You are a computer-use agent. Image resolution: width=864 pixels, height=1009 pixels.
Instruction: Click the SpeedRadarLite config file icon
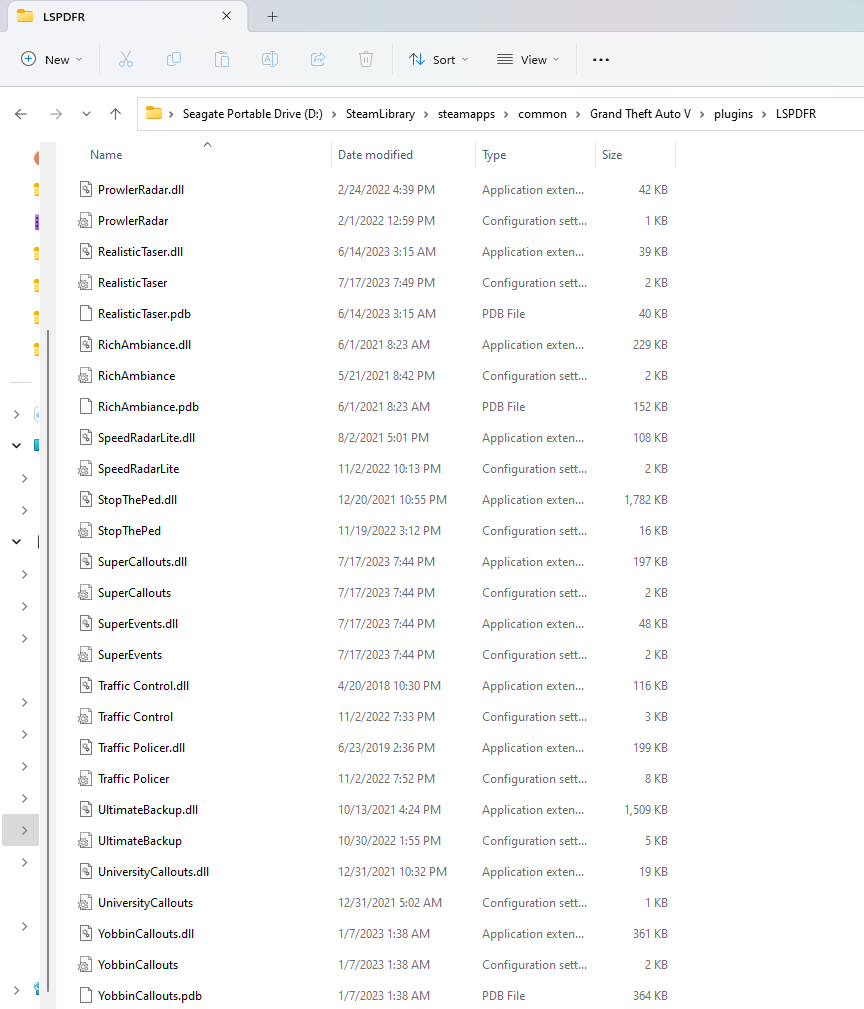tap(85, 468)
